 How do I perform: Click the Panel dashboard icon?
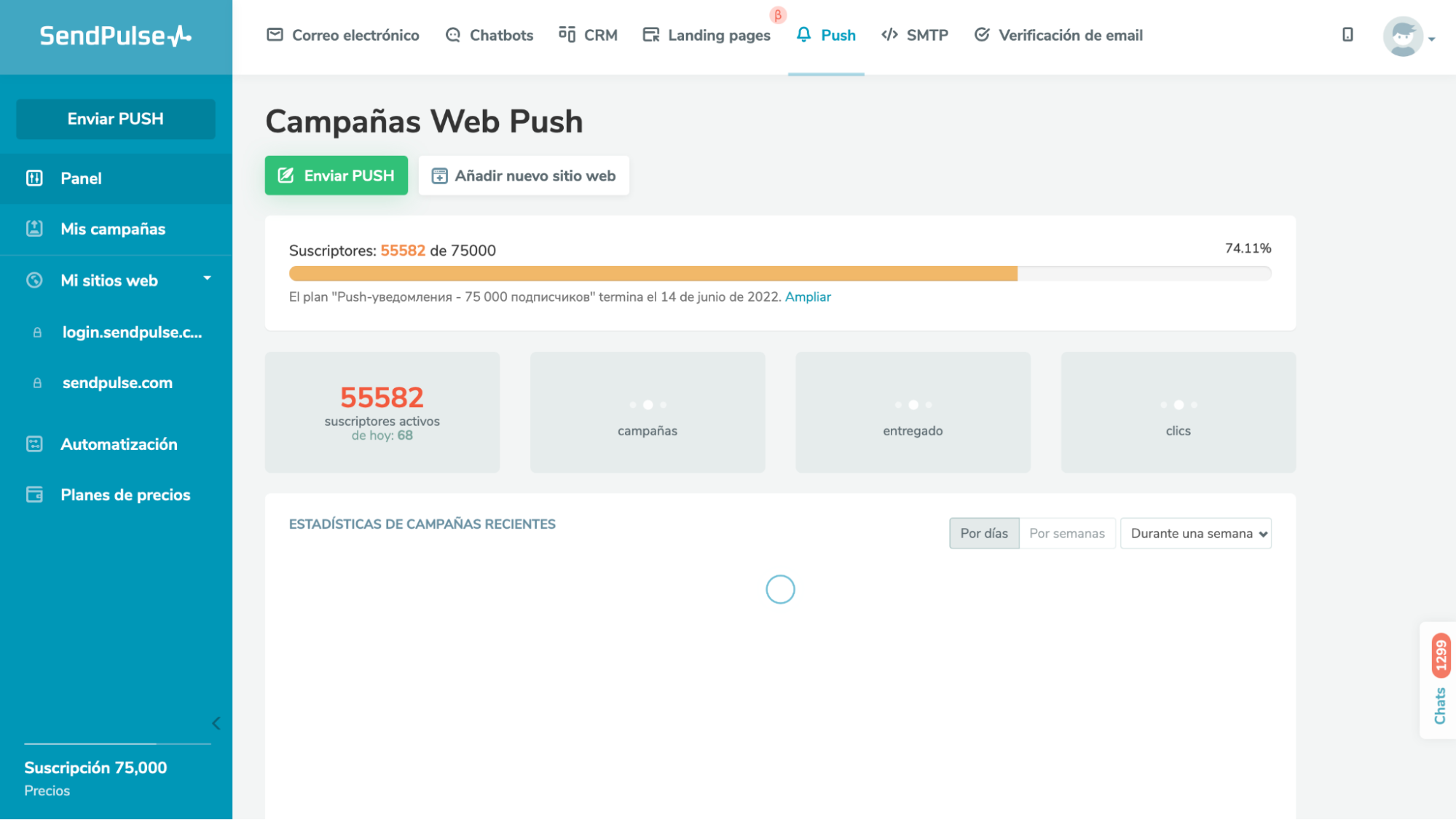pyautogui.click(x=34, y=178)
